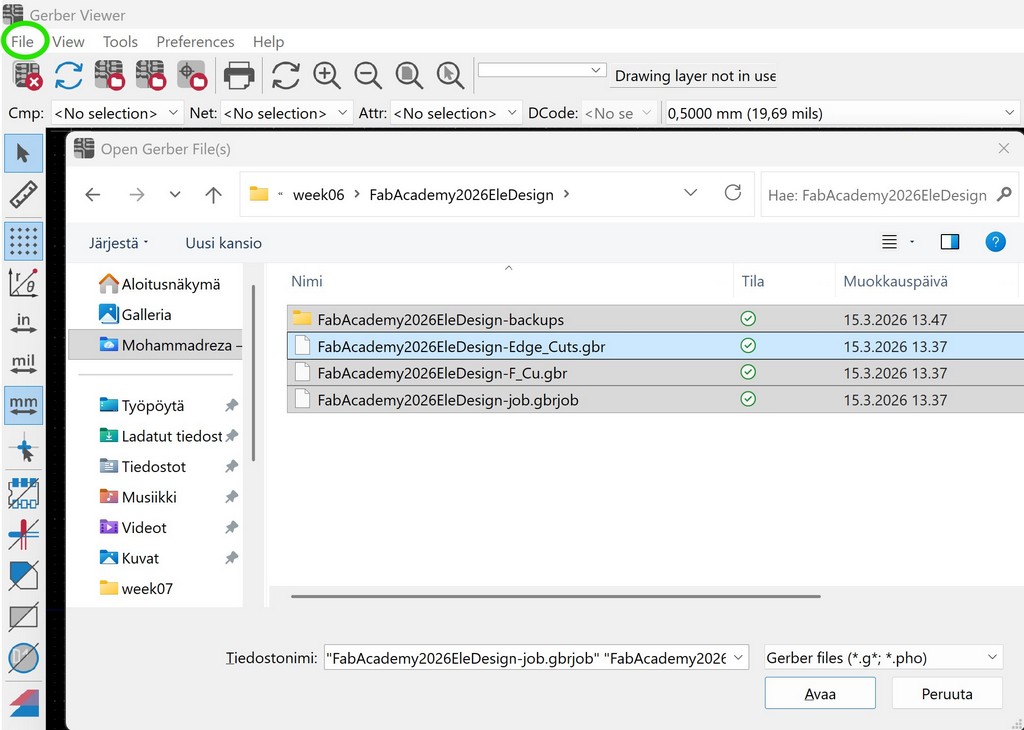The width and height of the screenshot is (1024, 730).
Task: Expand the address bar history dropdown
Action: pyautogui.click(x=690, y=193)
